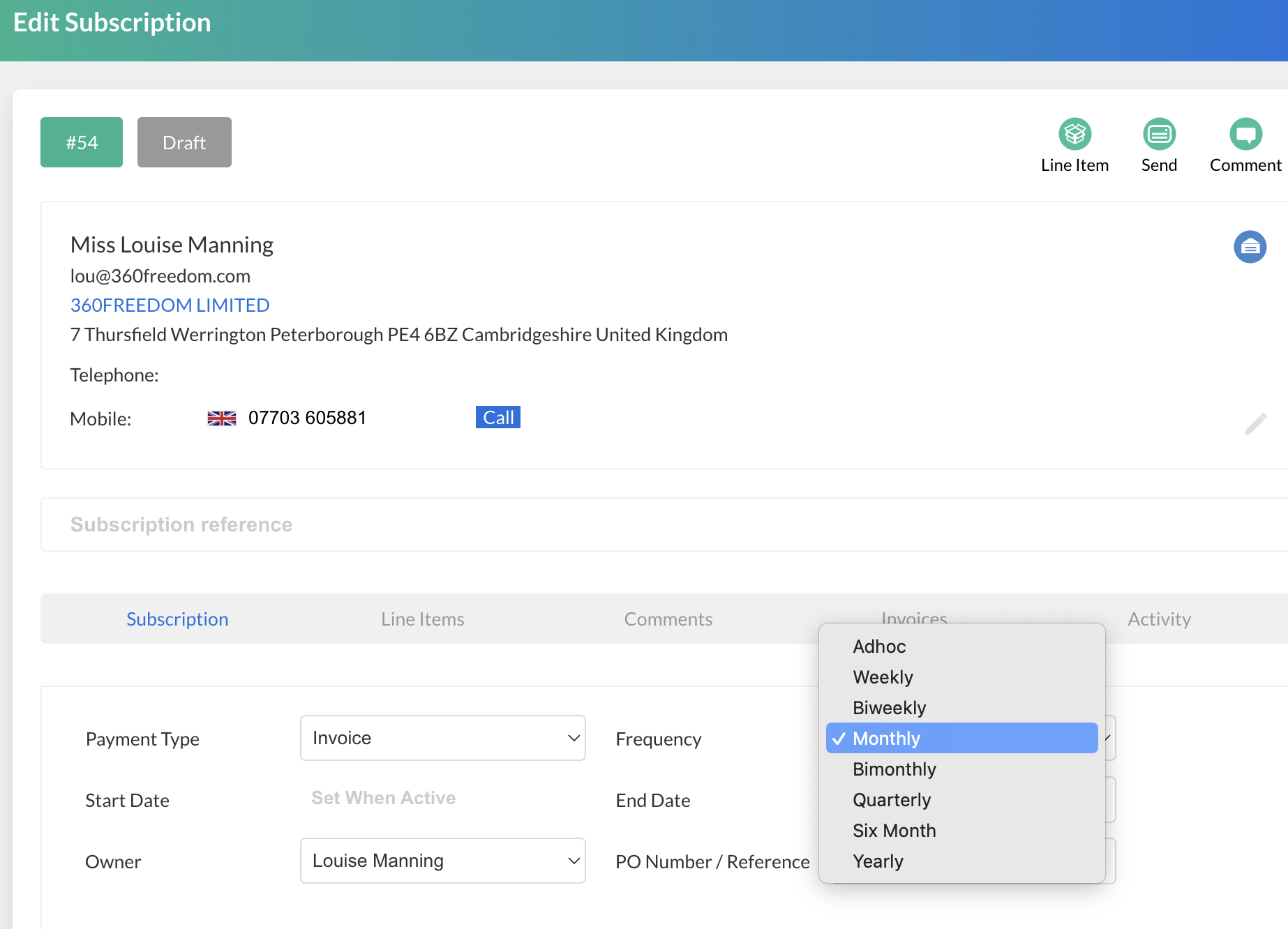
Task: Open the Comments tab
Action: [668, 619]
